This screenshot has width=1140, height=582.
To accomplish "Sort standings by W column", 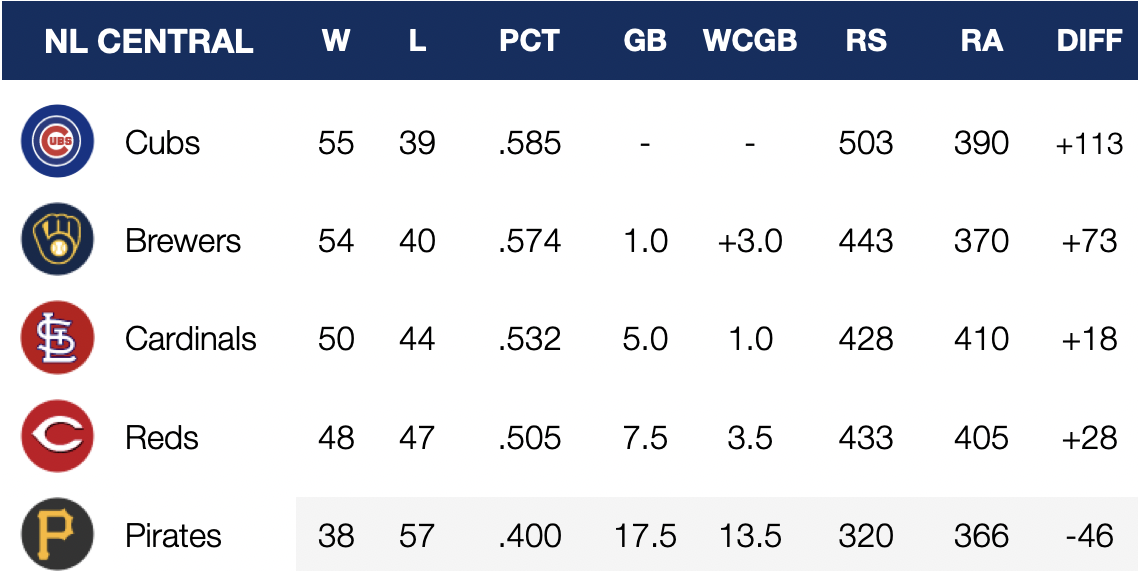I will pyautogui.click(x=336, y=42).
